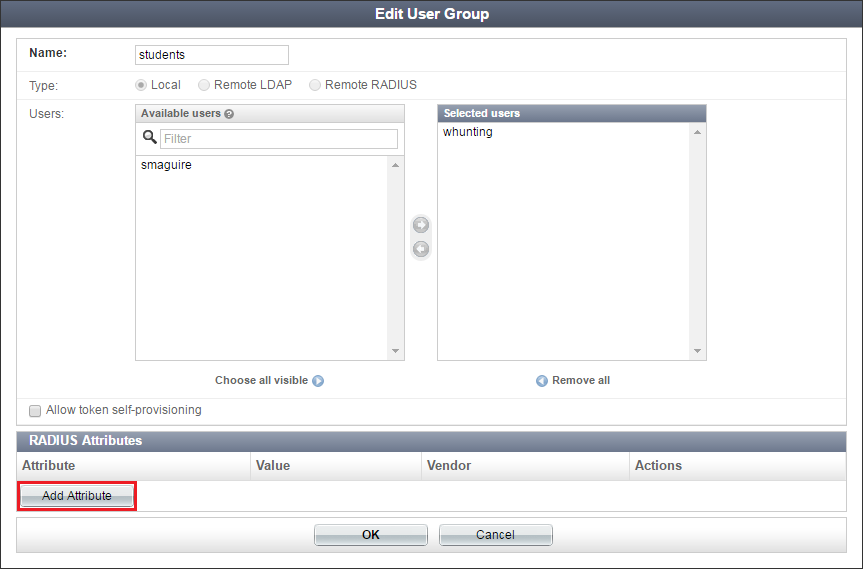This screenshot has height=569, width=863.
Task: Click the Actions column header
Action: click(738, 466)
